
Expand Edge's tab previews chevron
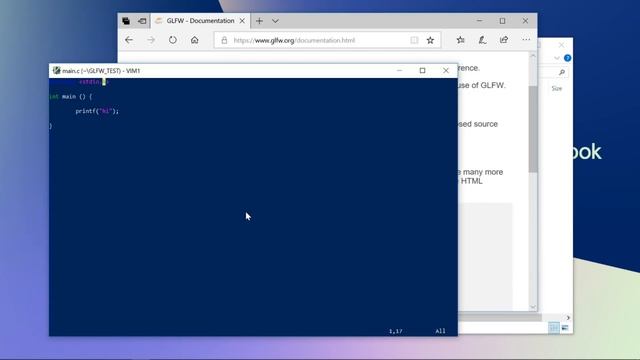coord(275,21)
